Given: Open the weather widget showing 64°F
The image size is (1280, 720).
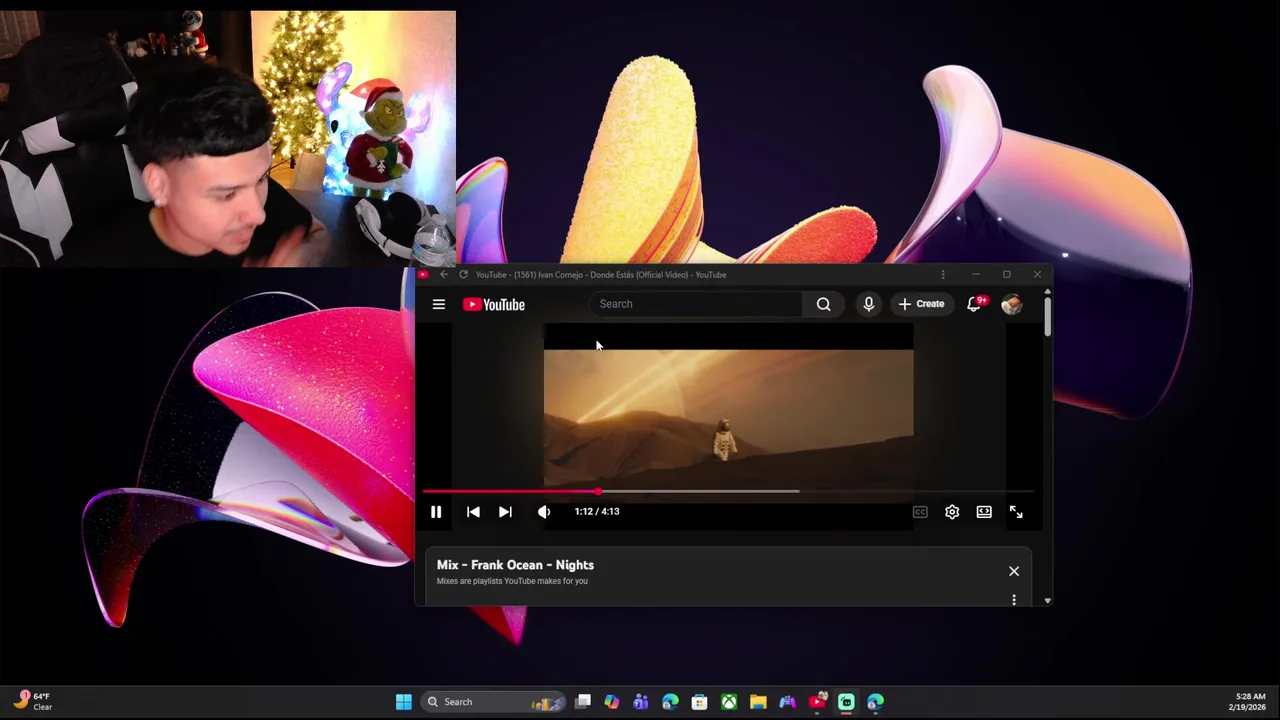Looking at the screenshot, I should pos(32,701).
